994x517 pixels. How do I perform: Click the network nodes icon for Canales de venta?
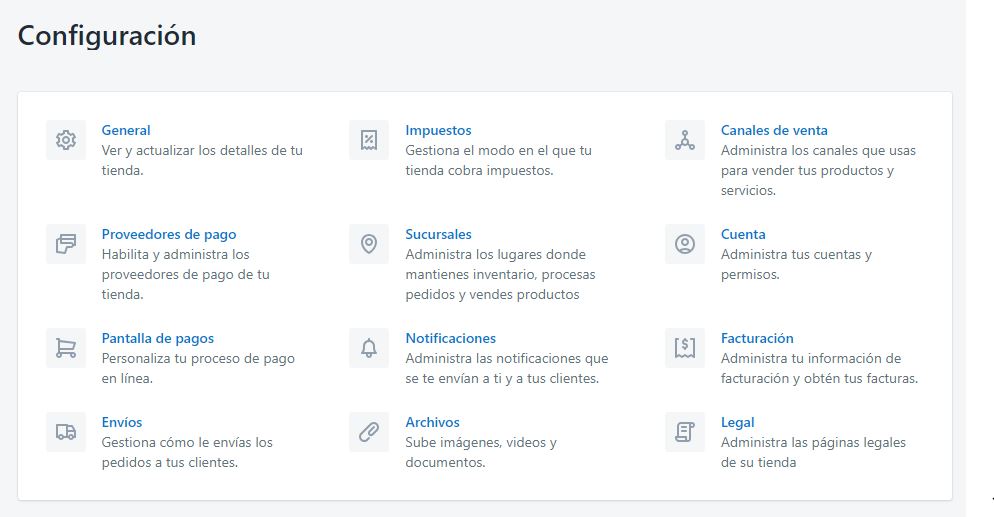(685, 140)
